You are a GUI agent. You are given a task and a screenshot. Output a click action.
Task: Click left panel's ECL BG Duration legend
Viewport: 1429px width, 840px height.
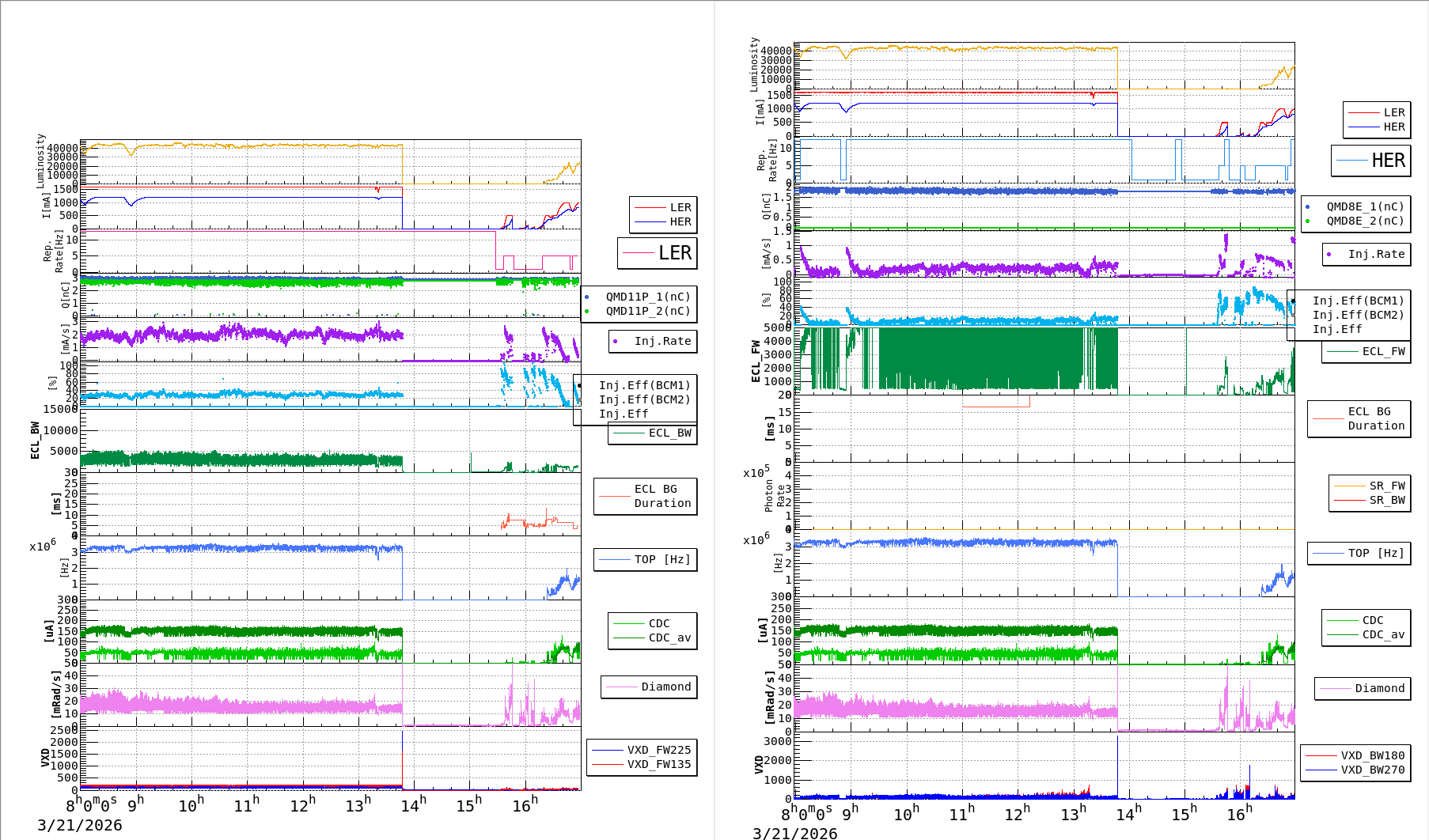[646, 496]
